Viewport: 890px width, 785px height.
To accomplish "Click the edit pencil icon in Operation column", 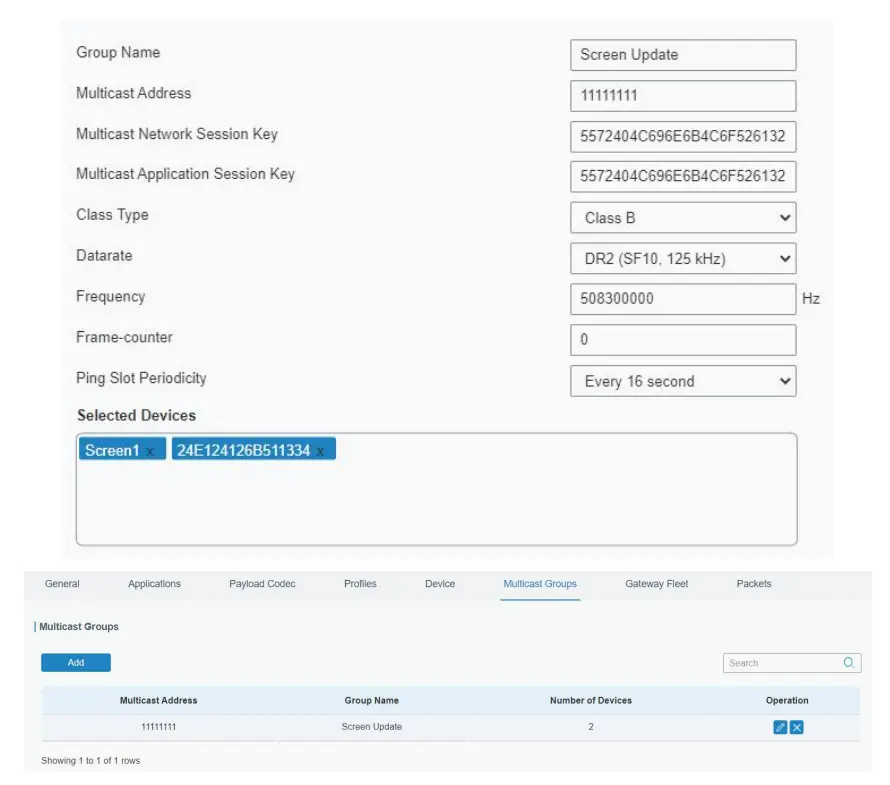I will pos(780,727).
